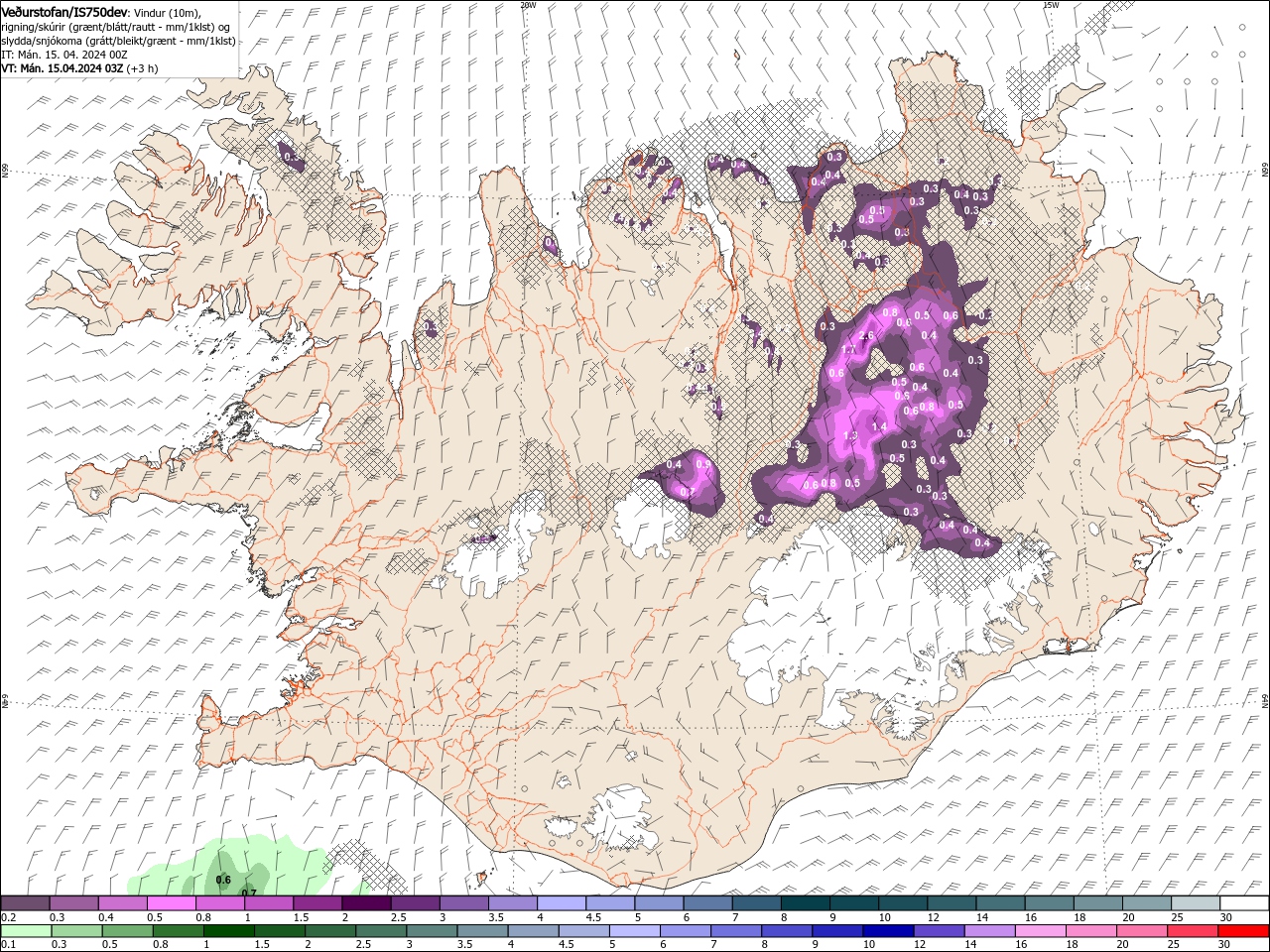
Task: Select dark purple snow swatch between 2 and 2.5
Action: [x=366, y=903]
